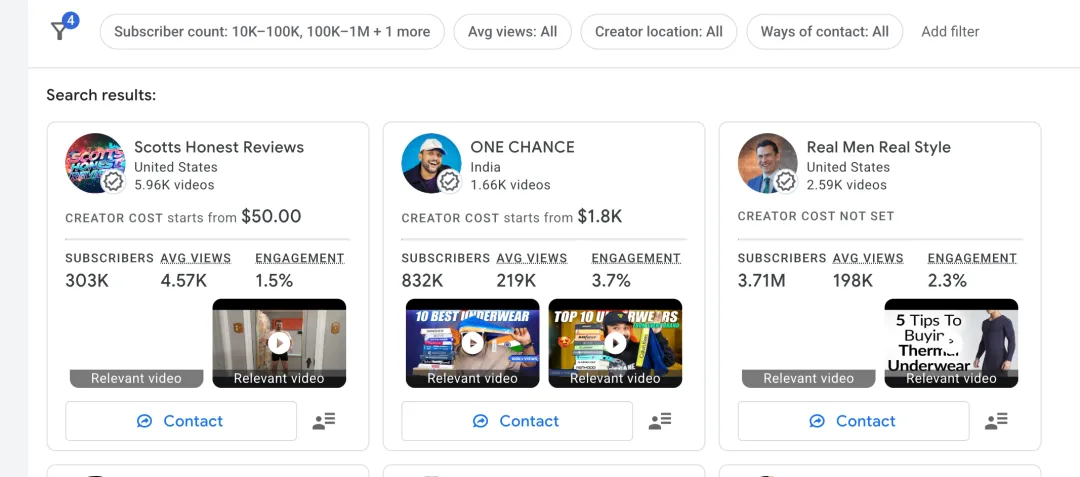1080x477 pixels.
Task: Contact Scotts Honest Reviews
Action: click(181, 421)
